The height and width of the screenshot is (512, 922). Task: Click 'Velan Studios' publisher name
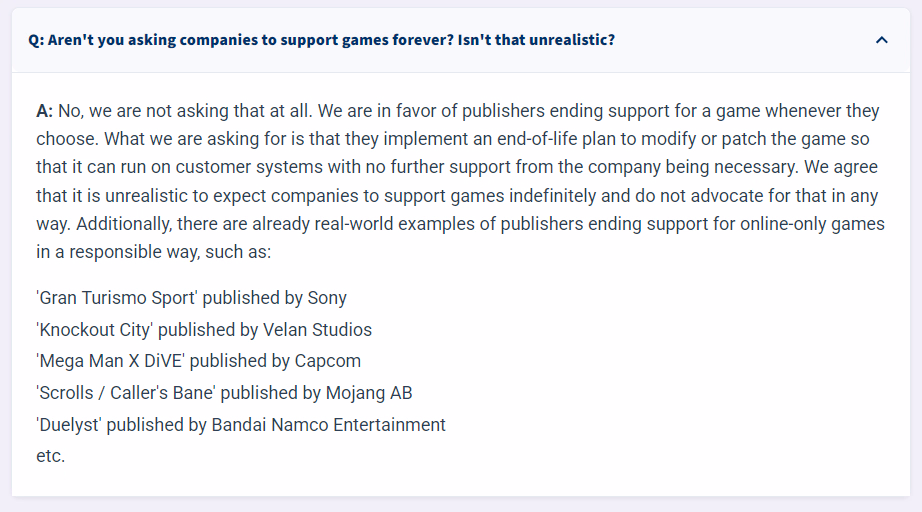pyautogui.click(x=317, y=330)
